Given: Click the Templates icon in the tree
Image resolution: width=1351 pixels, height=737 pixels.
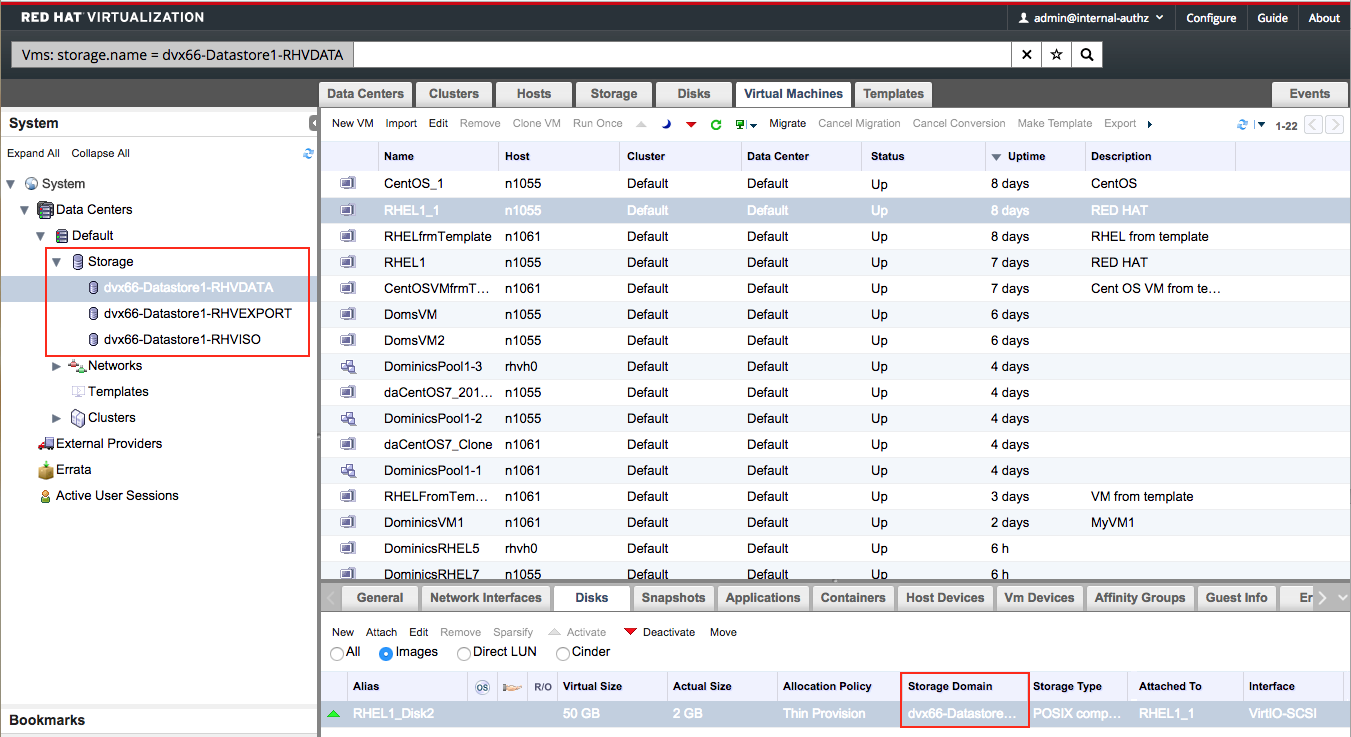Looking at the screenshot, I should pos(79,392).
